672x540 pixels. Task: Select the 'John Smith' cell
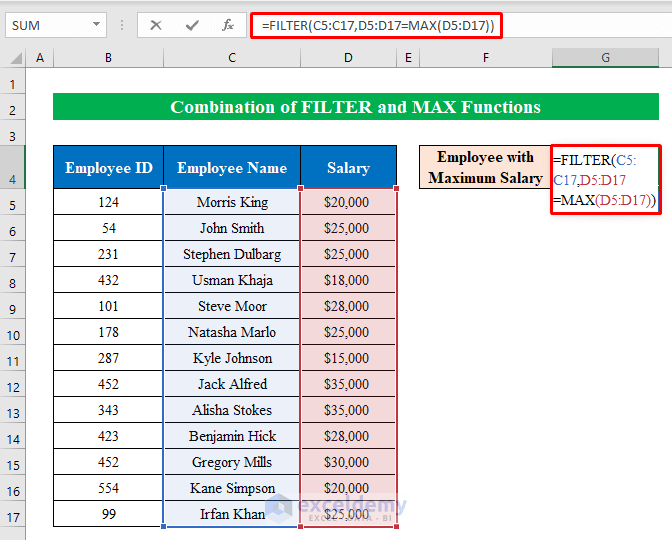coord(232,228)
